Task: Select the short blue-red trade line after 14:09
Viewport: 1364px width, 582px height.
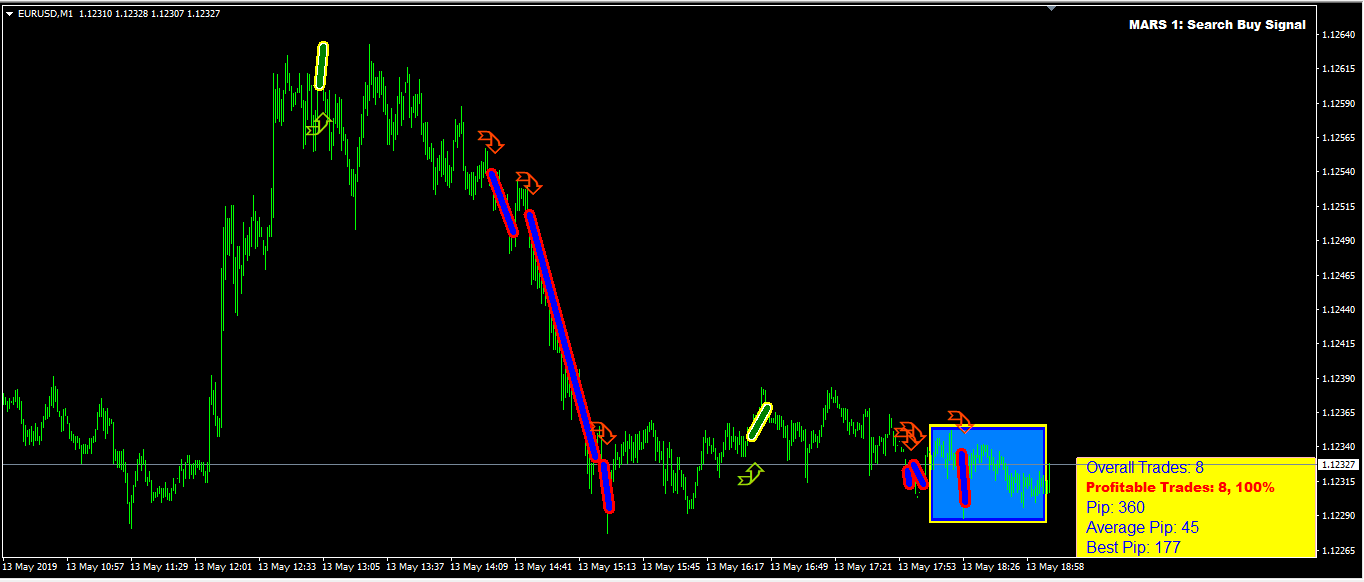Action: tap(502, 202)
